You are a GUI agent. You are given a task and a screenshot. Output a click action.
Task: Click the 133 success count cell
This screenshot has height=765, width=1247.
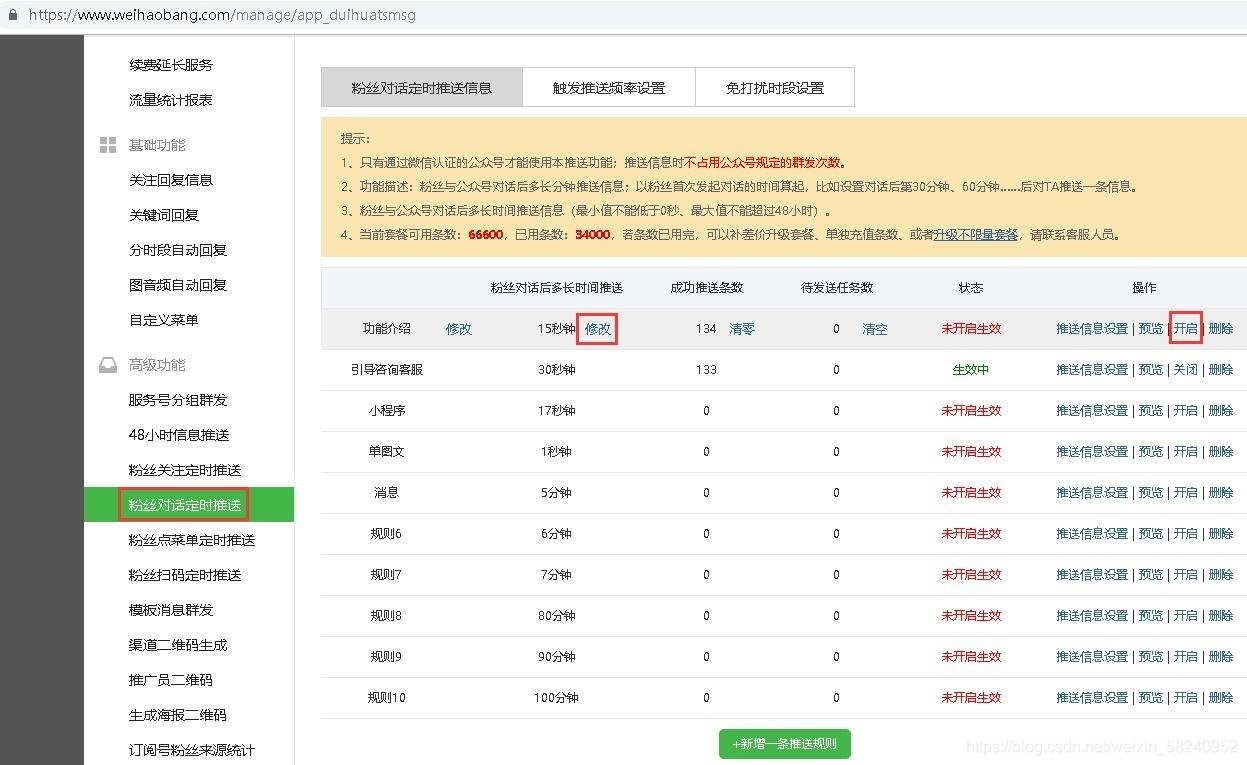[706, 370]
